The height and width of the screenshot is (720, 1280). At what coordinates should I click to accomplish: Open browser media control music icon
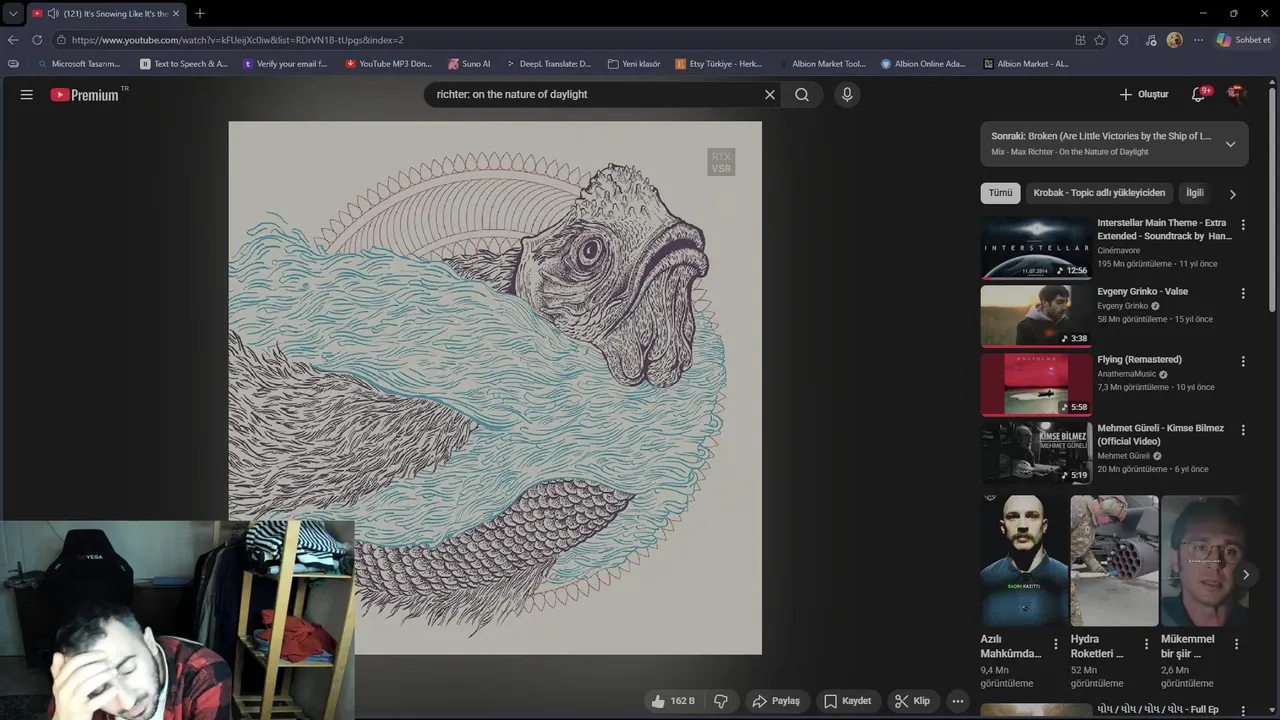point(1151,40)
